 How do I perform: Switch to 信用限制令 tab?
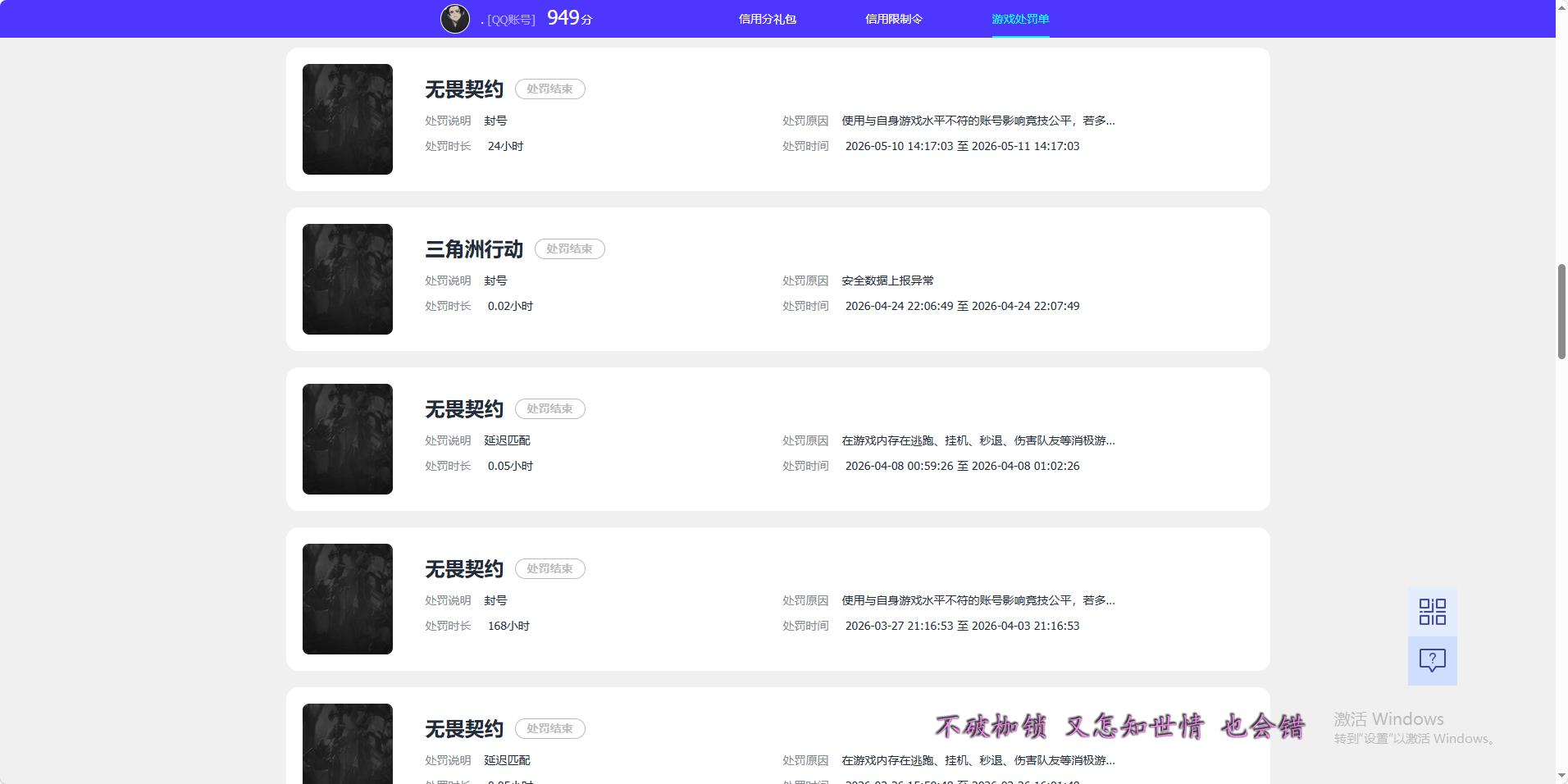(x=894, y=19)
